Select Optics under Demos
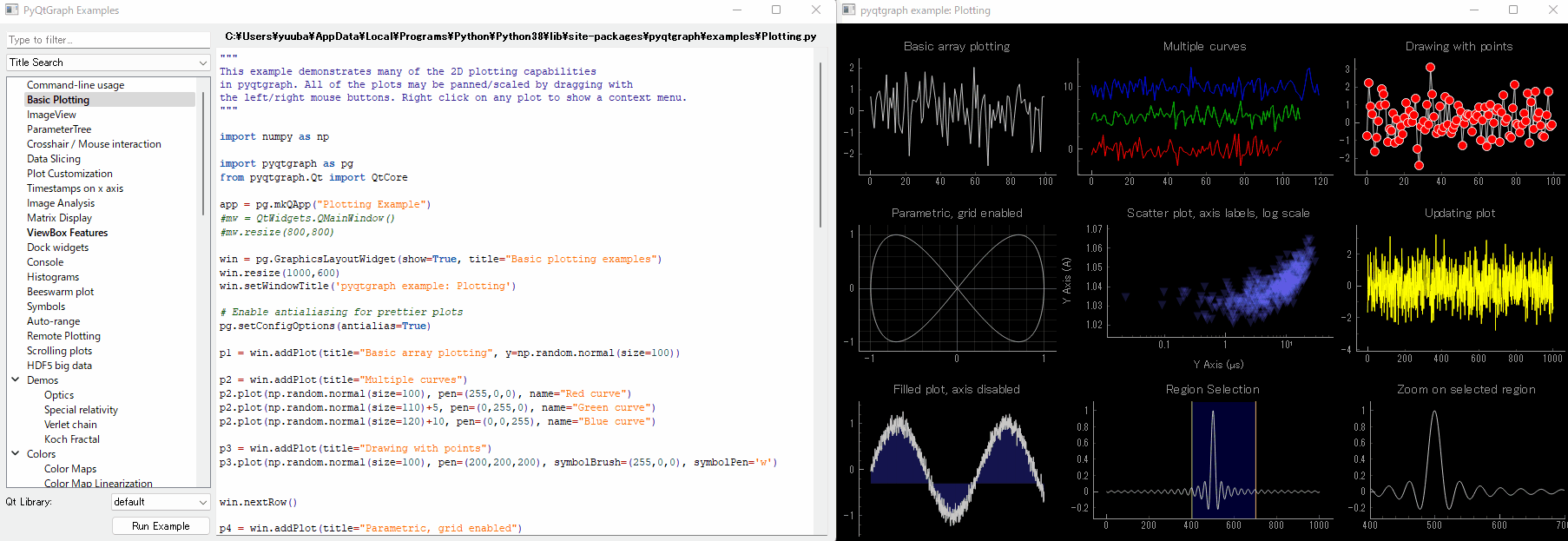 (59, 395)
